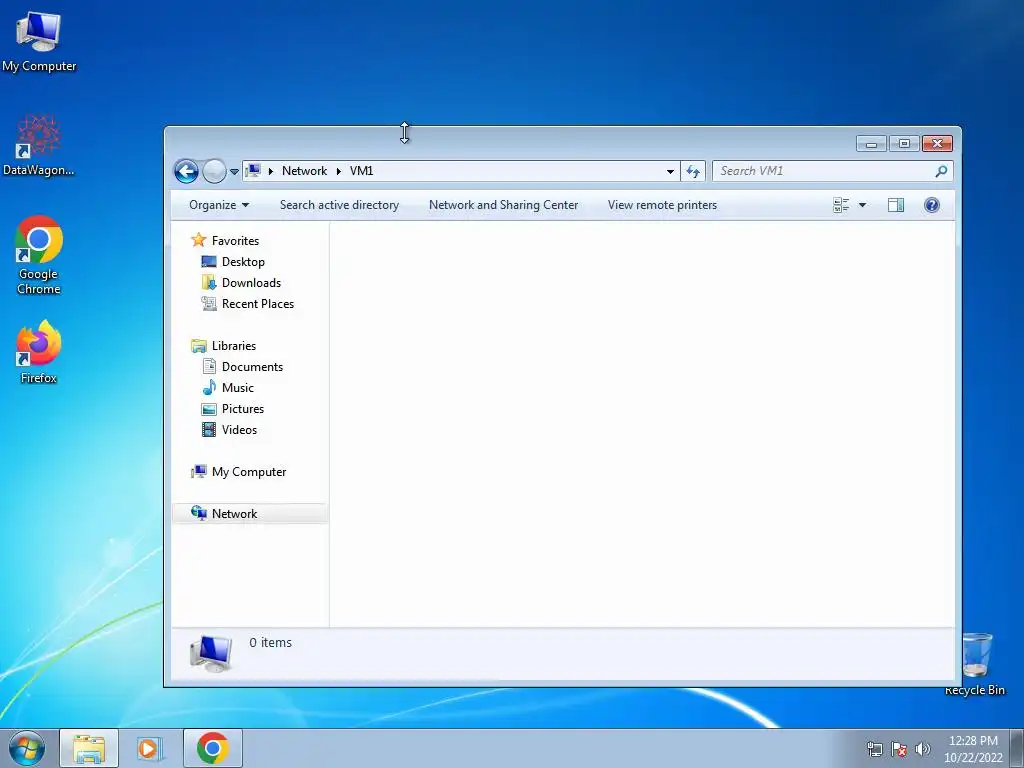Select Network in navigation pane
1024x768 pixels.
point(234,514)
